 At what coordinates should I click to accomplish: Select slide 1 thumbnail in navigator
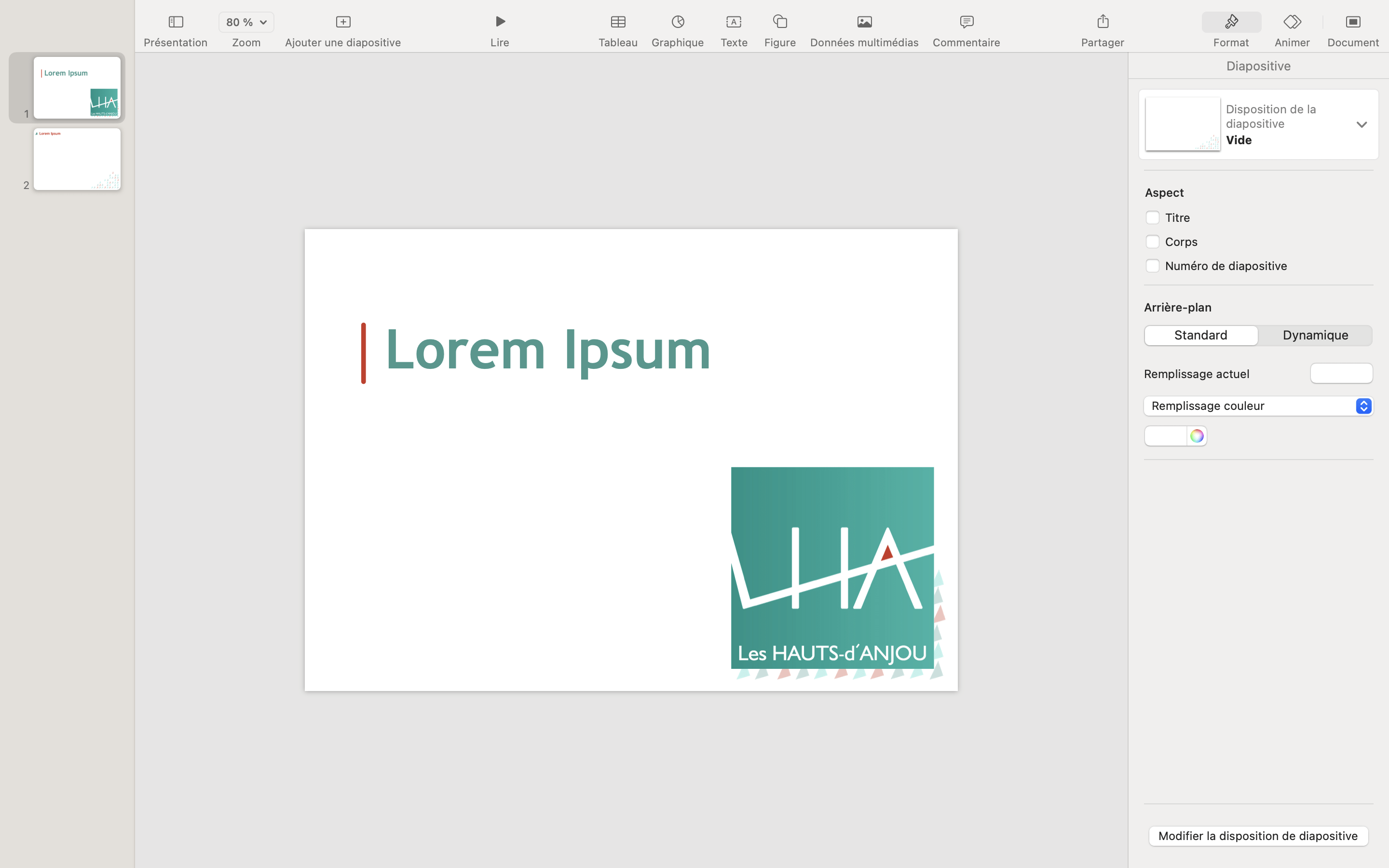pyautogui.click(x=77, y=88)
